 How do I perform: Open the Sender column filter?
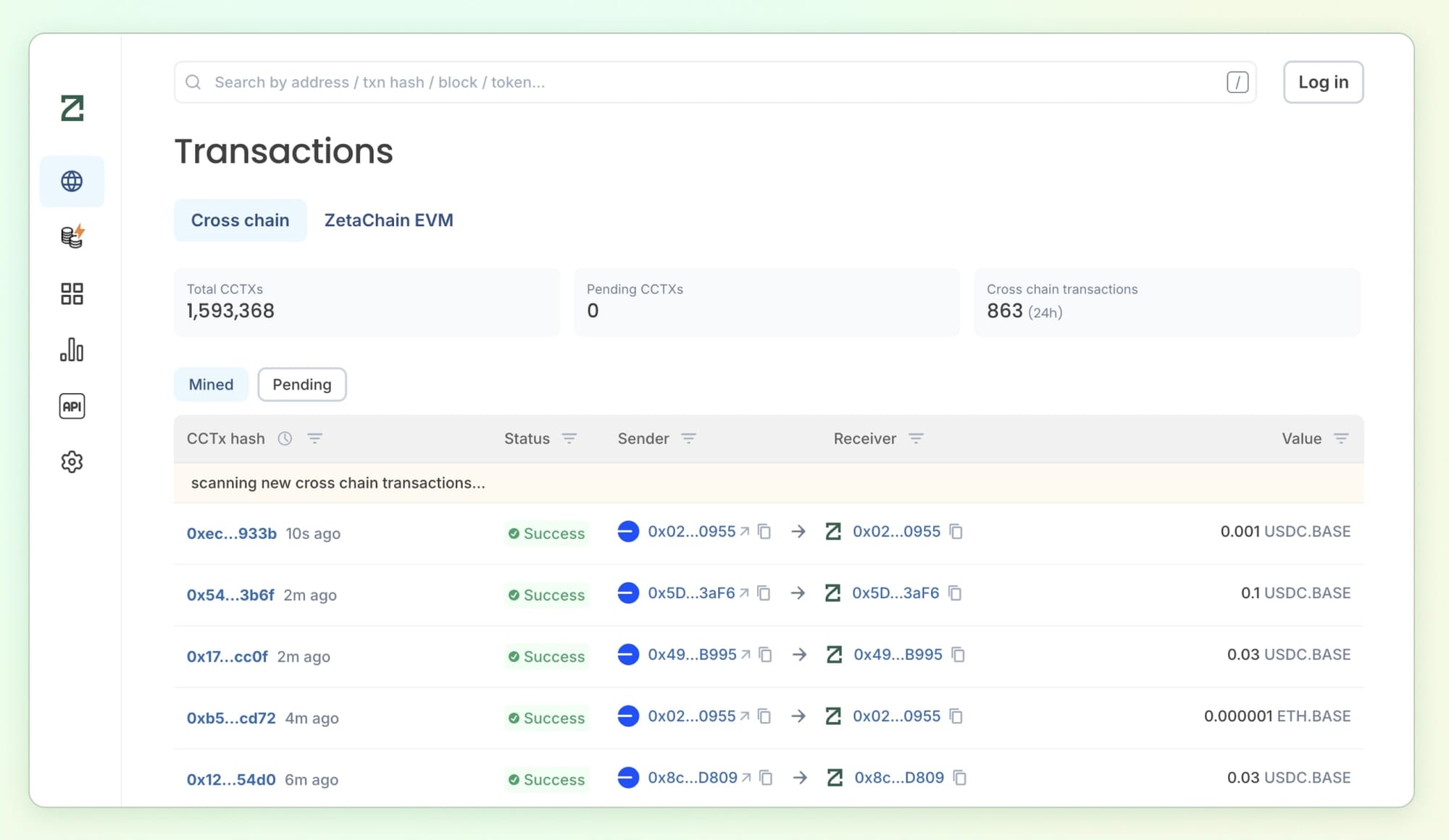(x=688, y=438)
